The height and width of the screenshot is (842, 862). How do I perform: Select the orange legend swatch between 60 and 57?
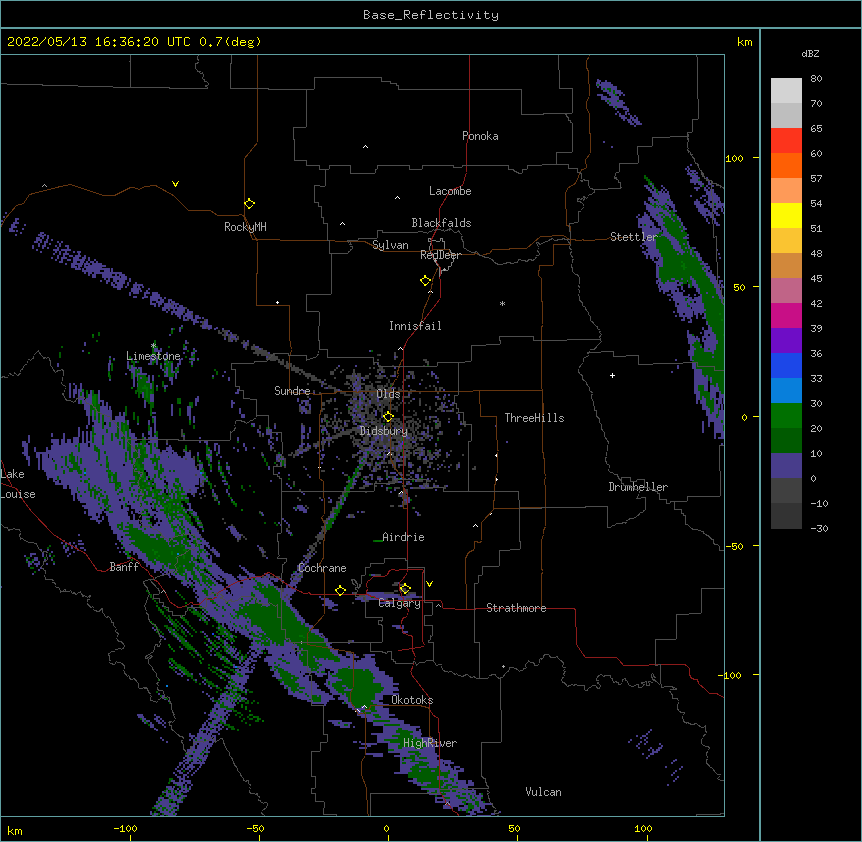click(x=786, y=165)
